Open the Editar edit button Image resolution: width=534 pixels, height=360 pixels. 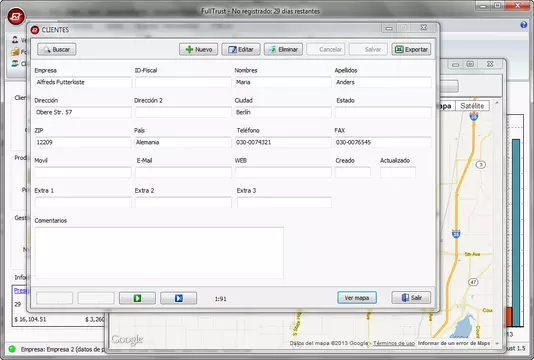coord(241,49)
